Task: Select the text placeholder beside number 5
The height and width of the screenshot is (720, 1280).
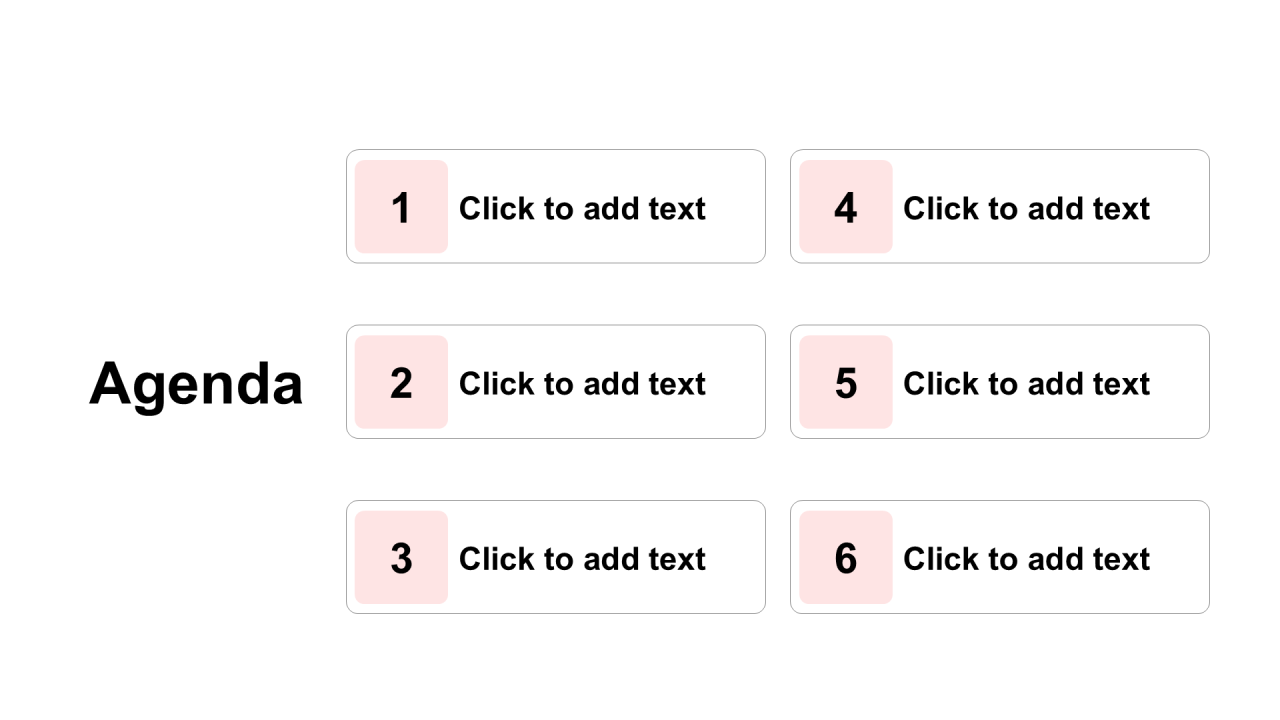Action: coord(1026,383)
